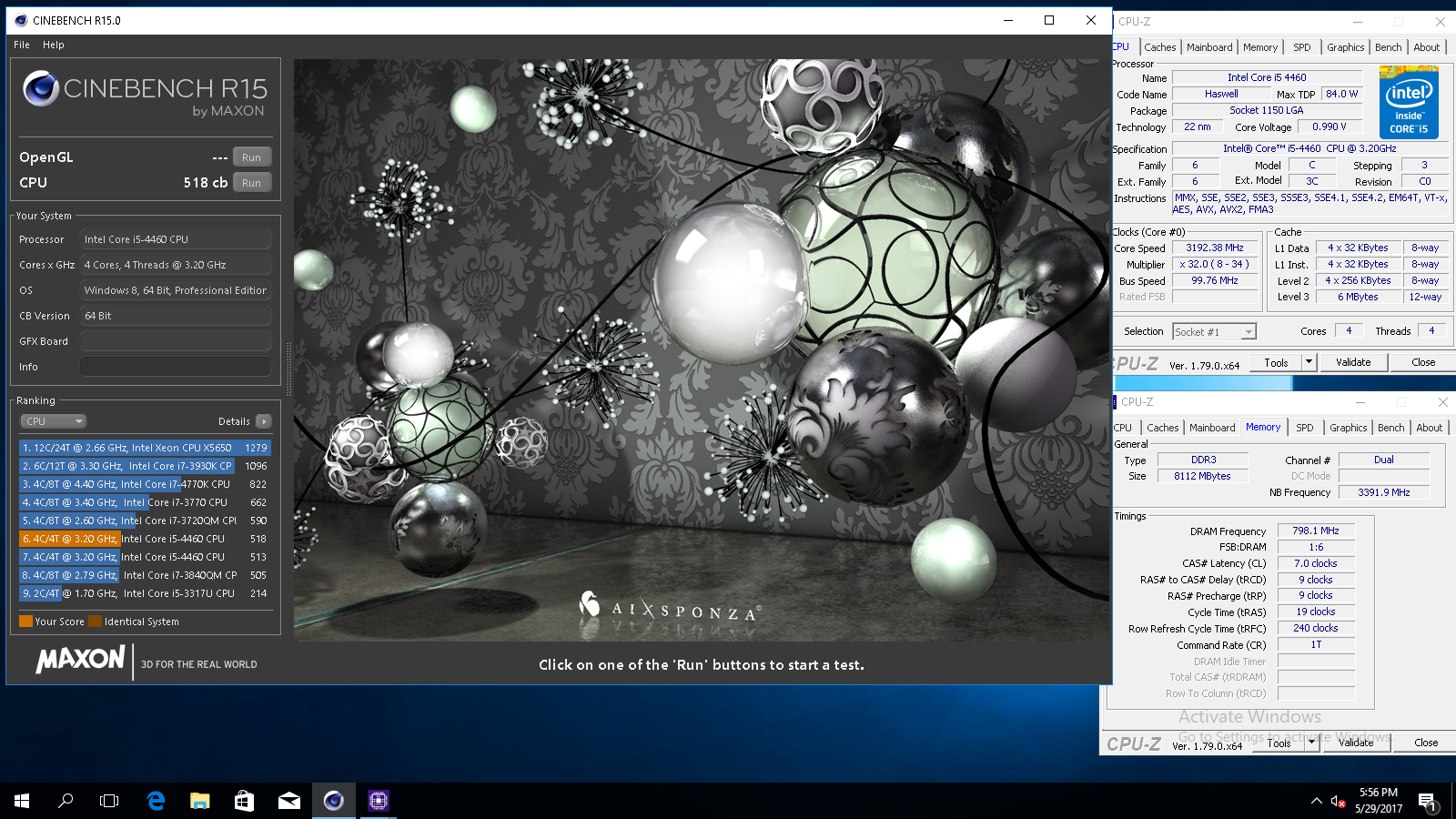This screenshot has height=819, width=1456.
Task: Show hidden system tray icons
Action: point(1316,801)
